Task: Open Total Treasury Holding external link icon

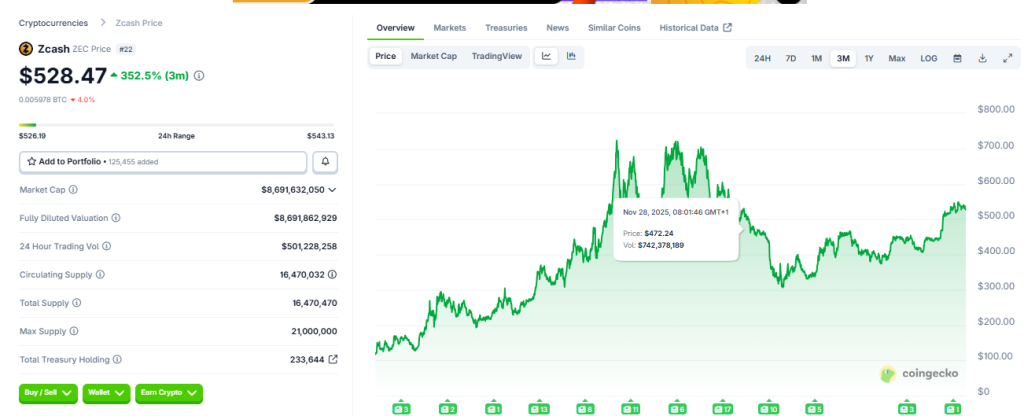Action: (333, 359)
